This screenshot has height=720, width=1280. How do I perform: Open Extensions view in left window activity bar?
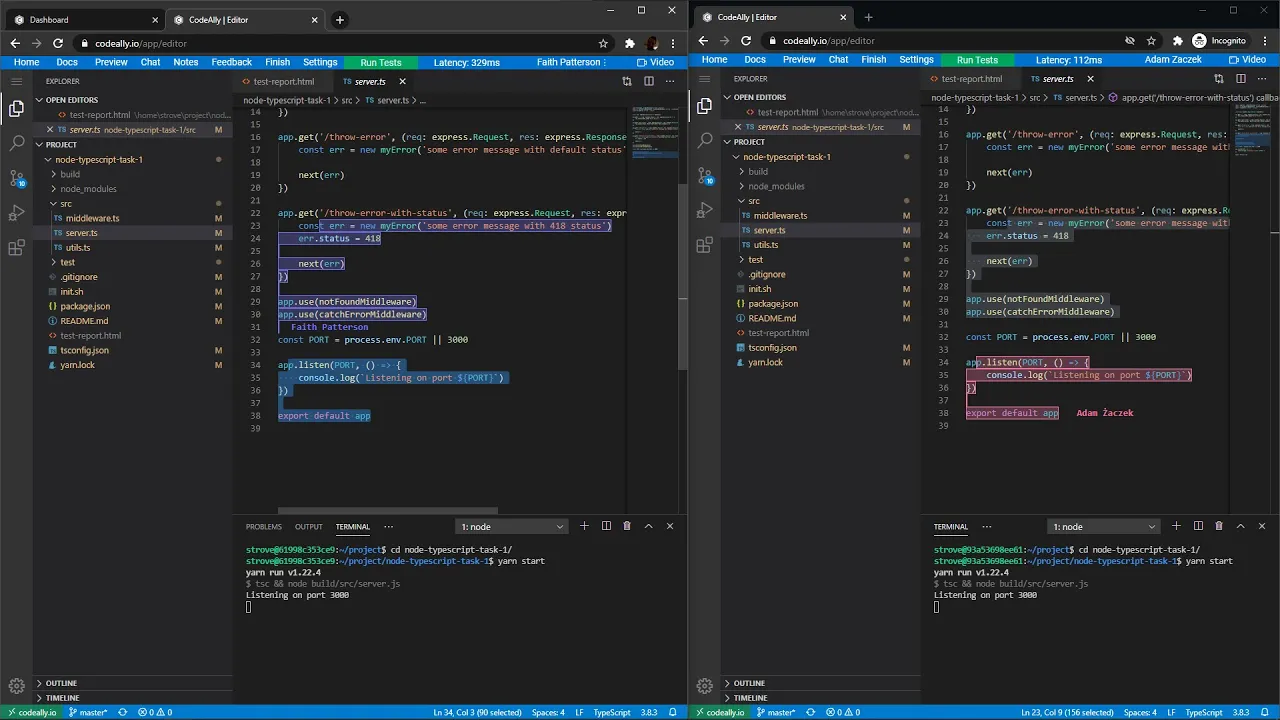16,248
